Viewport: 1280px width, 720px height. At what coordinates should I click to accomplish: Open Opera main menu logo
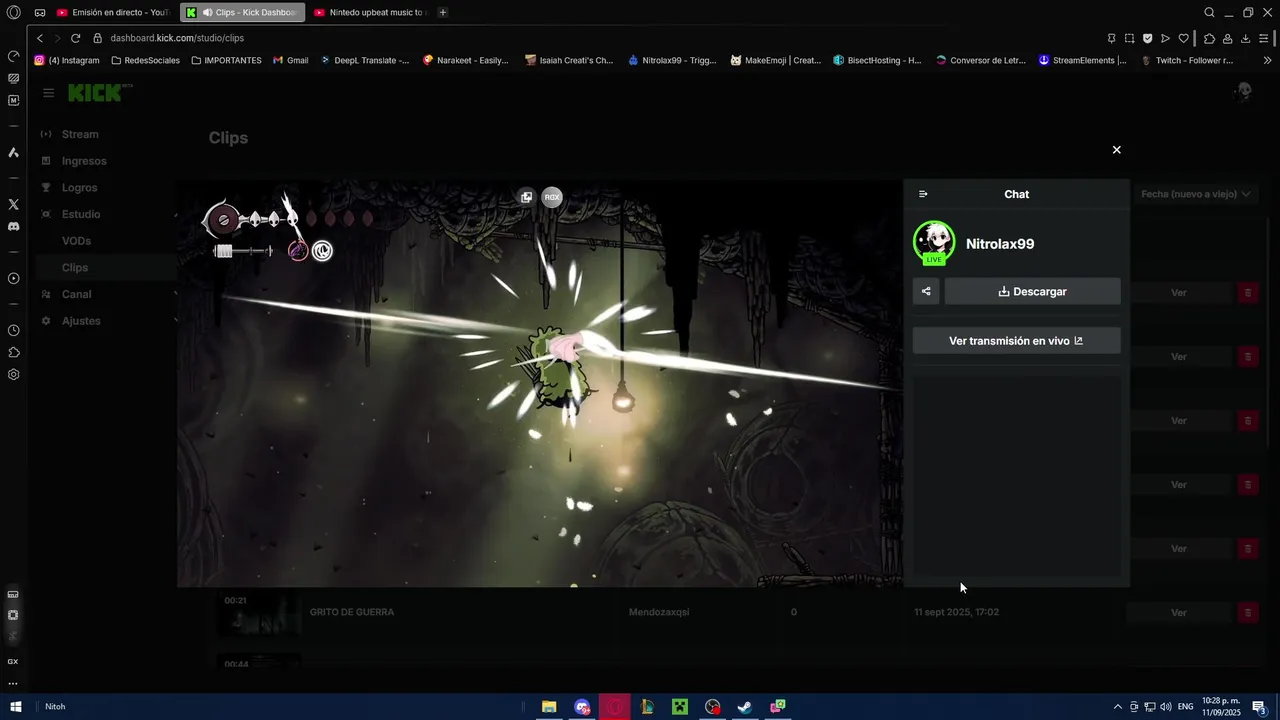pyautogui.click(x=13, y=12)
